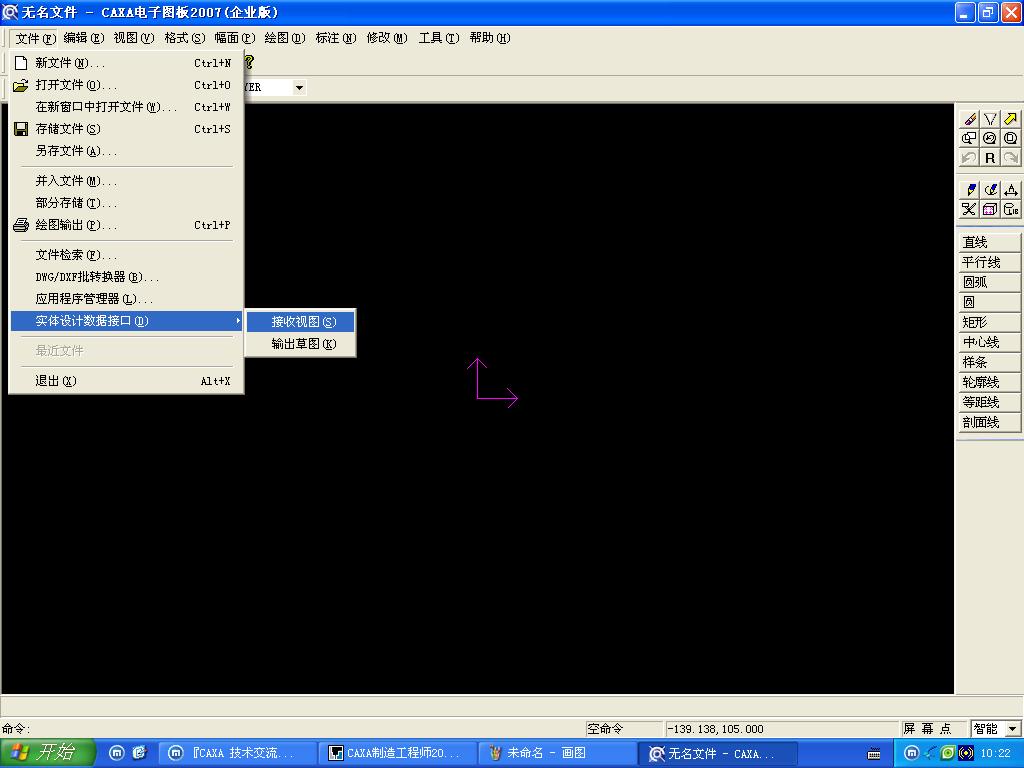
Task: Click the eraser delete tool icon
Action: (x=970, y=119)
